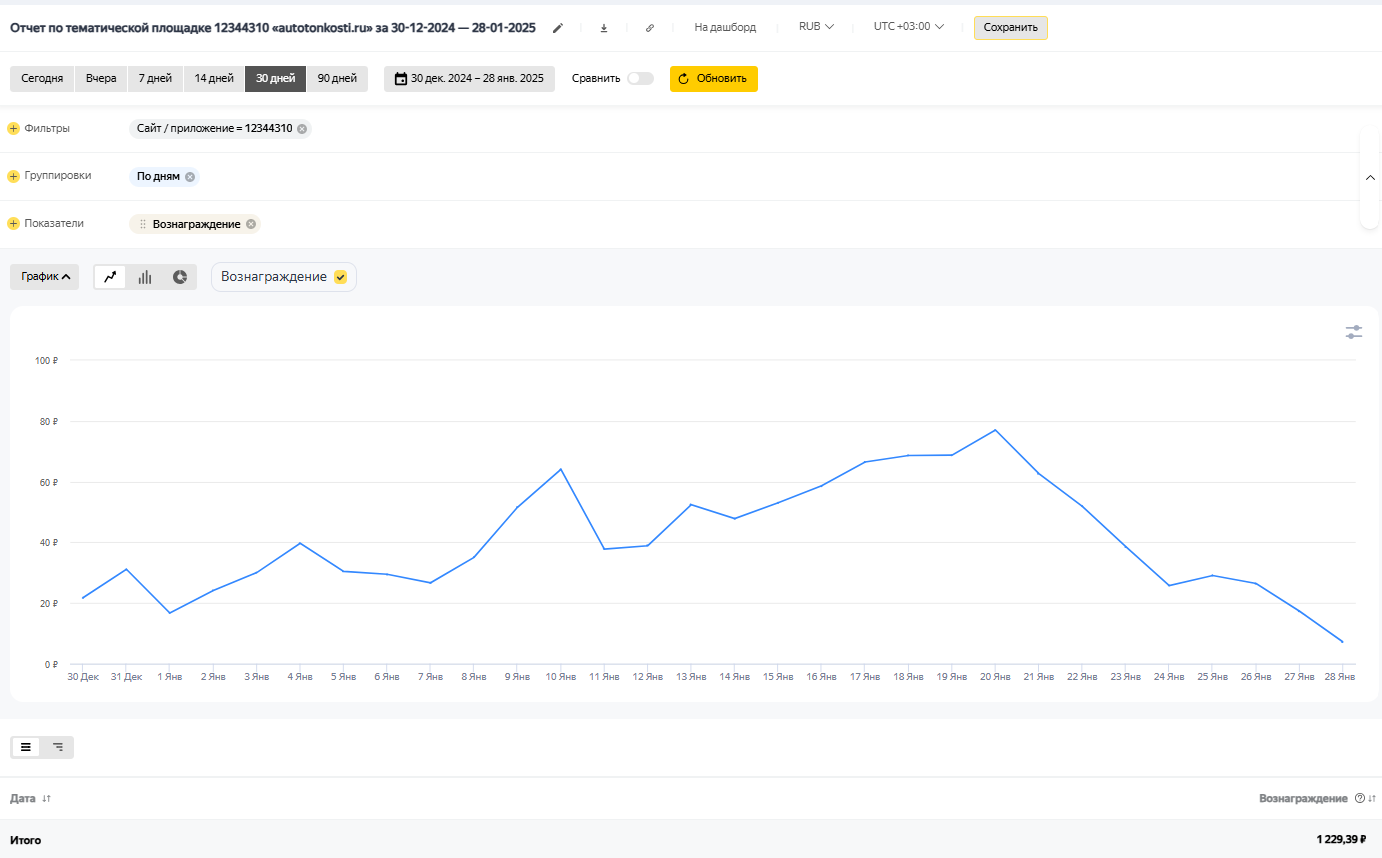Click the '100 ₽' y-axis label
The width and height of the screenshot is (1382, 858).
click(x=46, y=360)
